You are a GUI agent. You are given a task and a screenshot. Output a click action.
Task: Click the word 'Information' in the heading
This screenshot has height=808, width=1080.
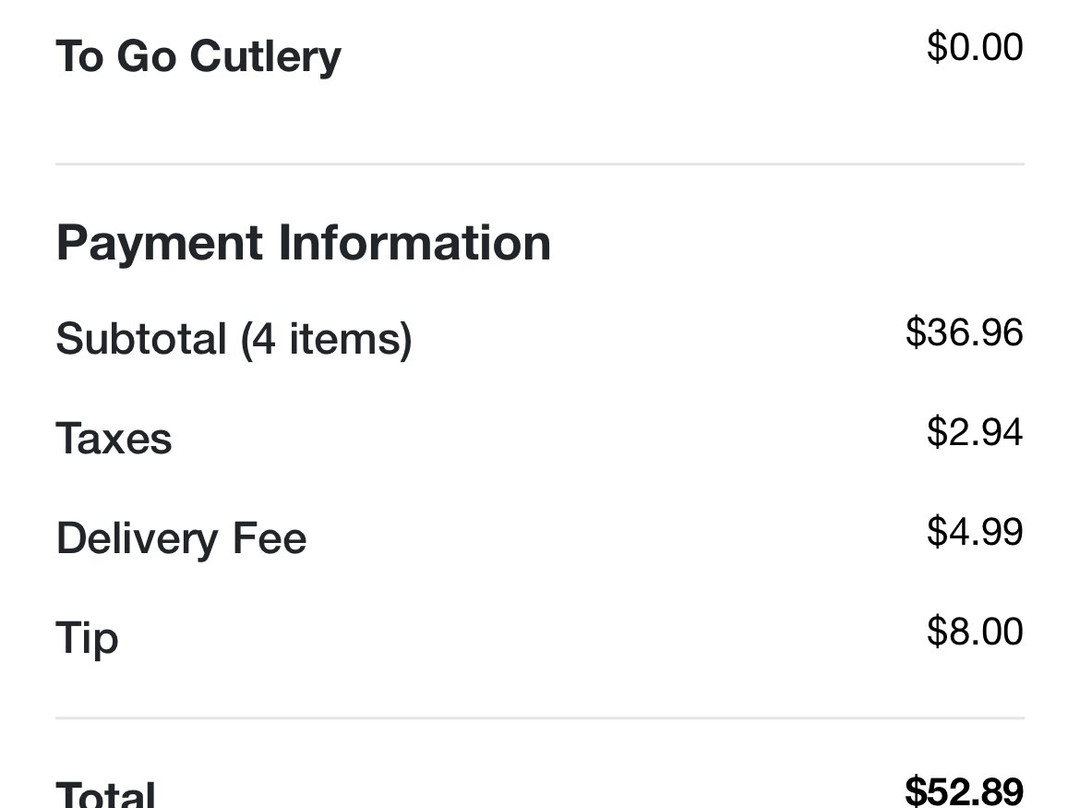pos(414,243)
